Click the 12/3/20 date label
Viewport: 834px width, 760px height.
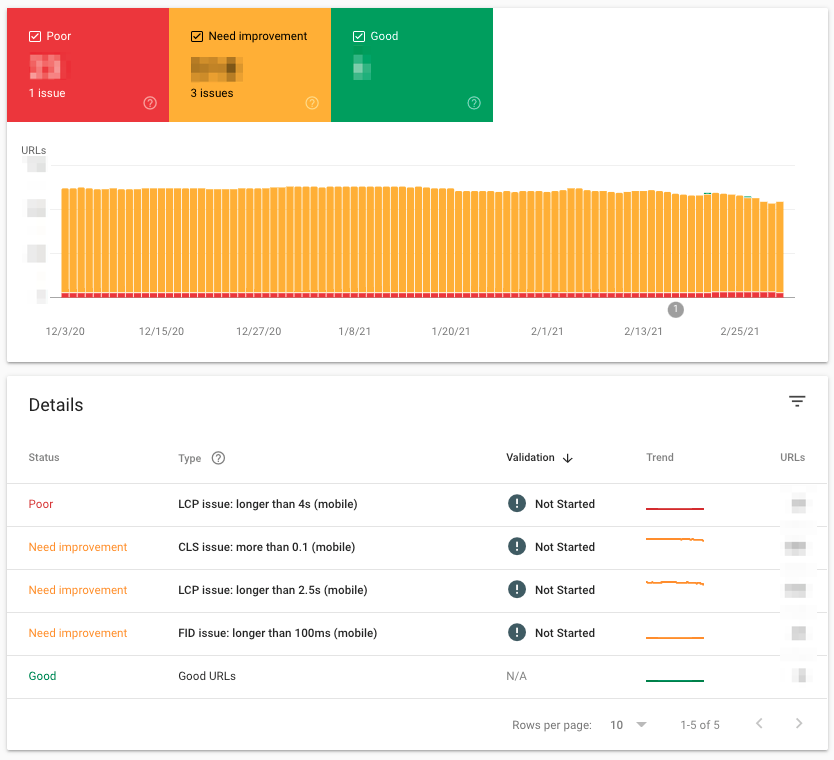pos(65,331)
